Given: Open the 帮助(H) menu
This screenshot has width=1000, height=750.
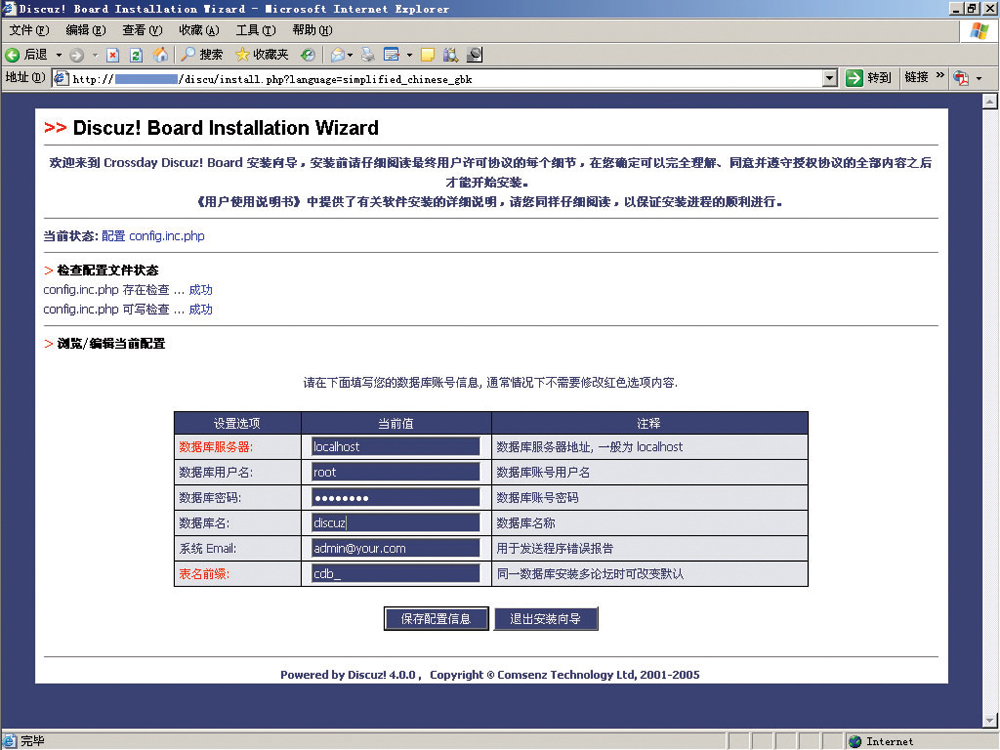Looking at the screenshot, I should pyautogui.click(x=312, y=30).
